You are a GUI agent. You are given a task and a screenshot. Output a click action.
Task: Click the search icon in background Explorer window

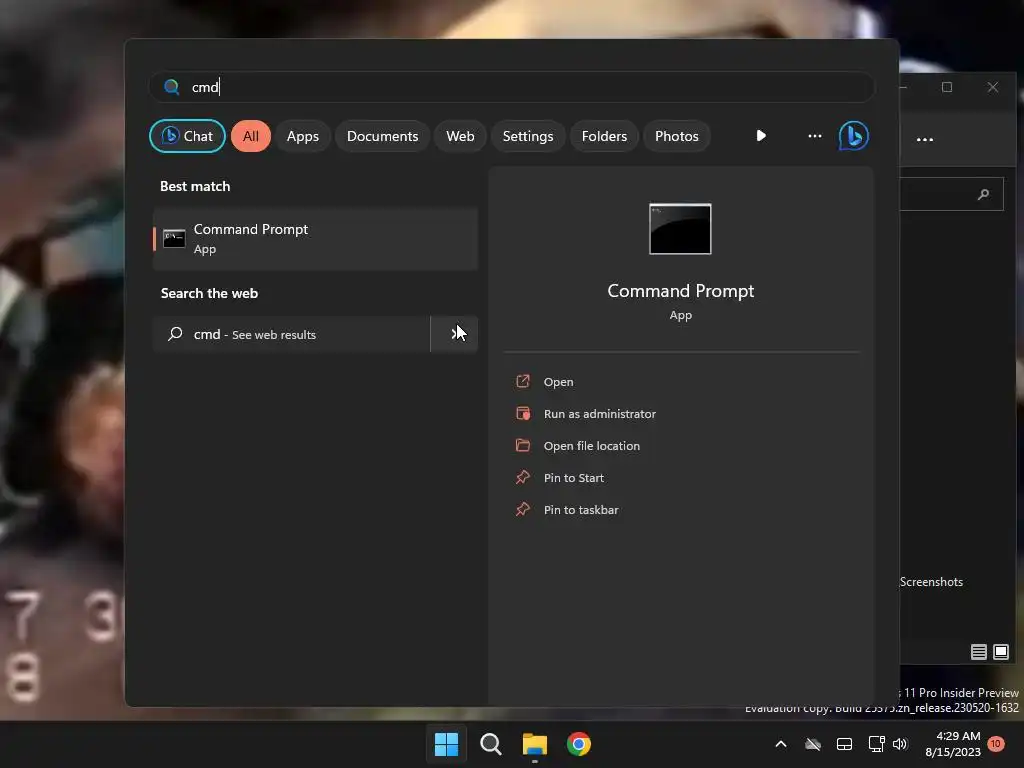[983, 194]
